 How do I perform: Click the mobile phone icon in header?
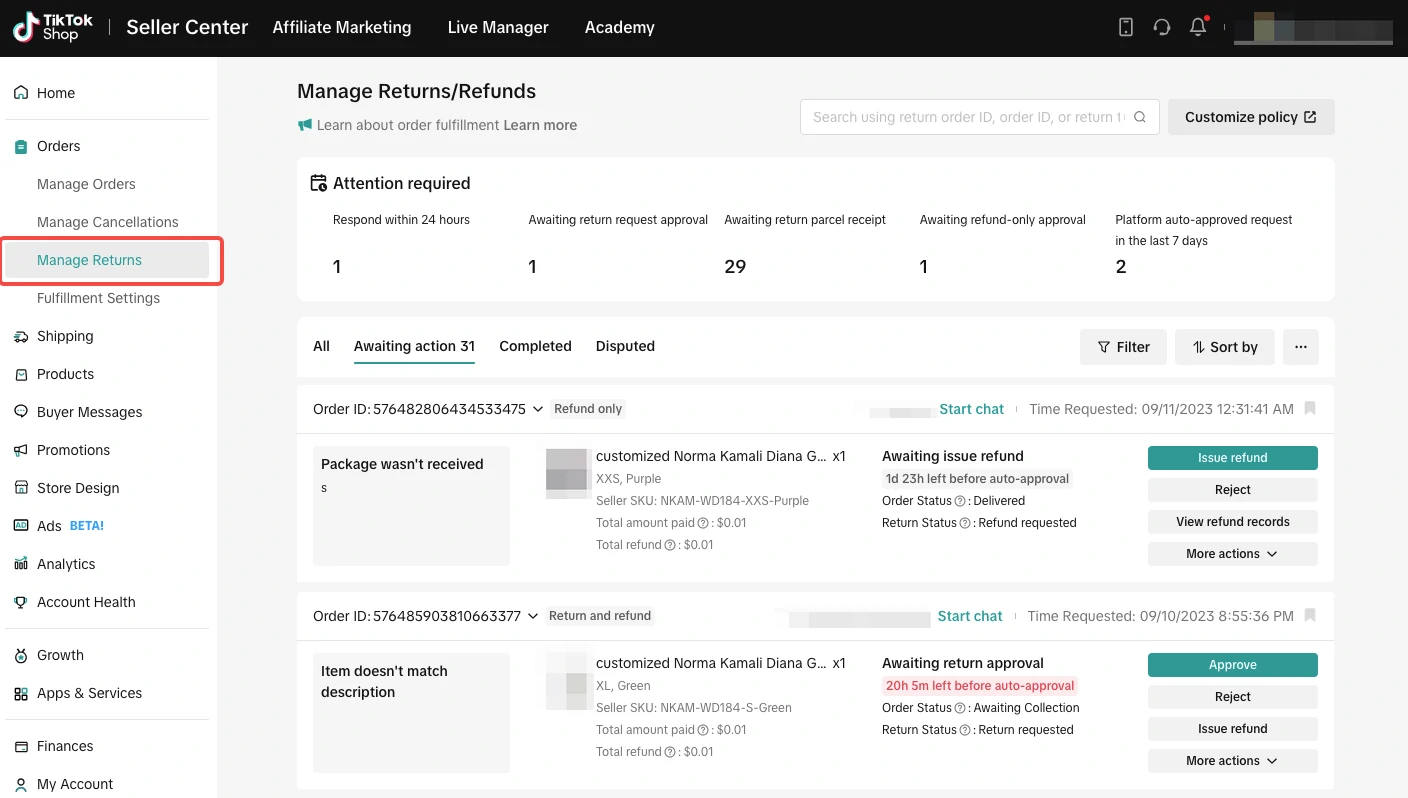pos(1125,28)
